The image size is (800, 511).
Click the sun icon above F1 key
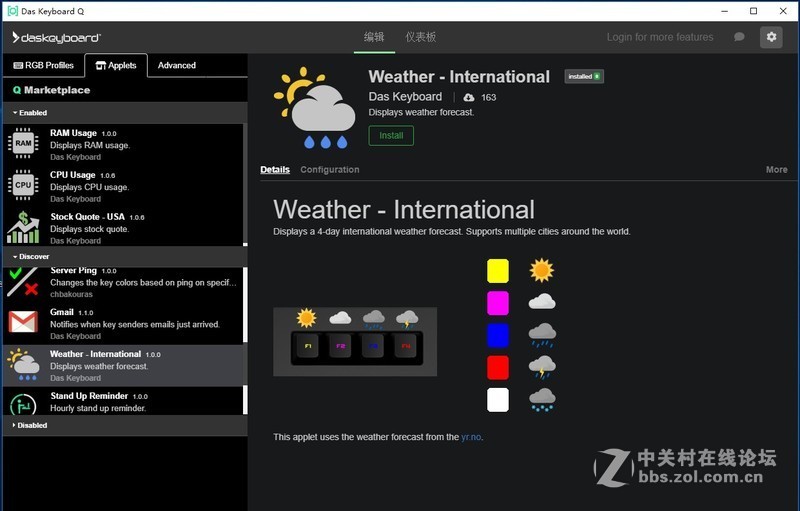[306, 318]
